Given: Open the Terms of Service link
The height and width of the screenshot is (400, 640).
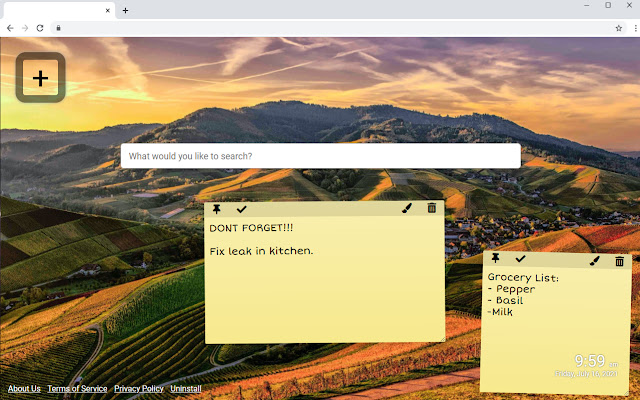Looking at the screenshot, I should (77, 389).
